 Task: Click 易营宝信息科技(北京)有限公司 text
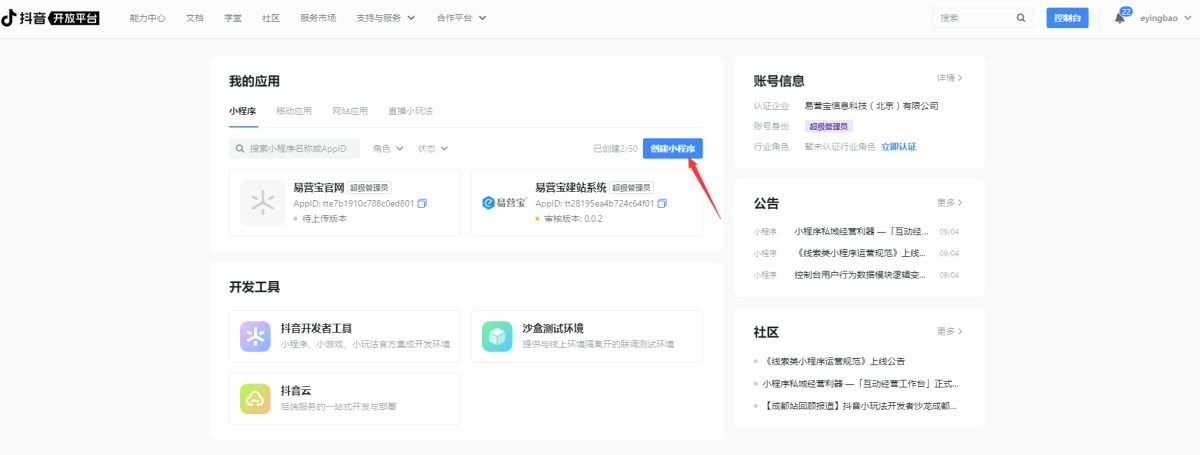point(872,105)
